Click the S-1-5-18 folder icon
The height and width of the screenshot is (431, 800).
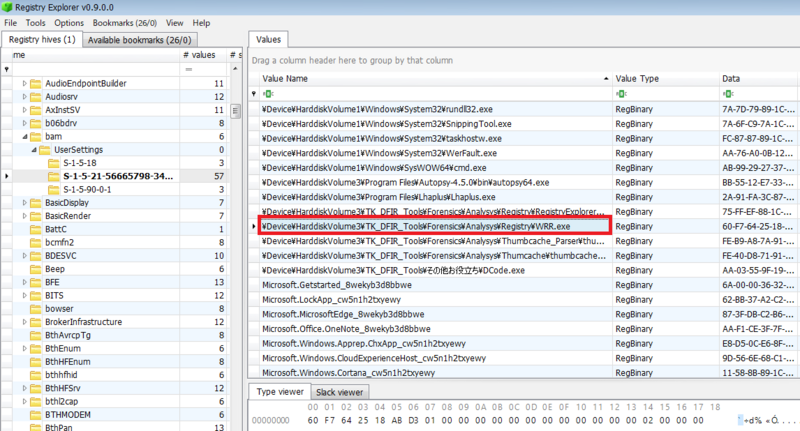click(x=54, y=163)
